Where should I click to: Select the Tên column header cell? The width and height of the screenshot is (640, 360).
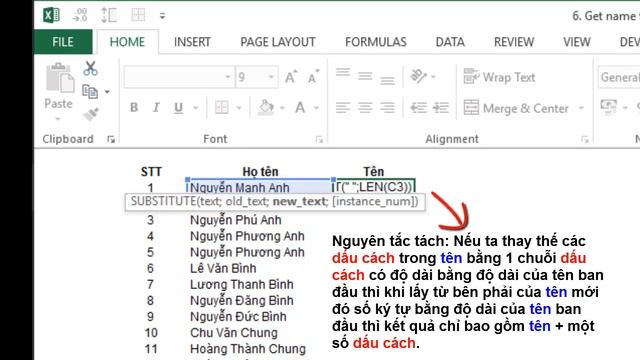[x=373, y=172]
